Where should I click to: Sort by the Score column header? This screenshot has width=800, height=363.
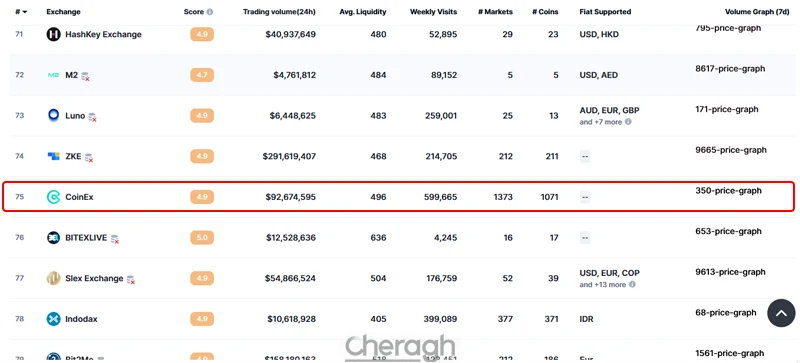pyautogui.click(x=193, y=12)
